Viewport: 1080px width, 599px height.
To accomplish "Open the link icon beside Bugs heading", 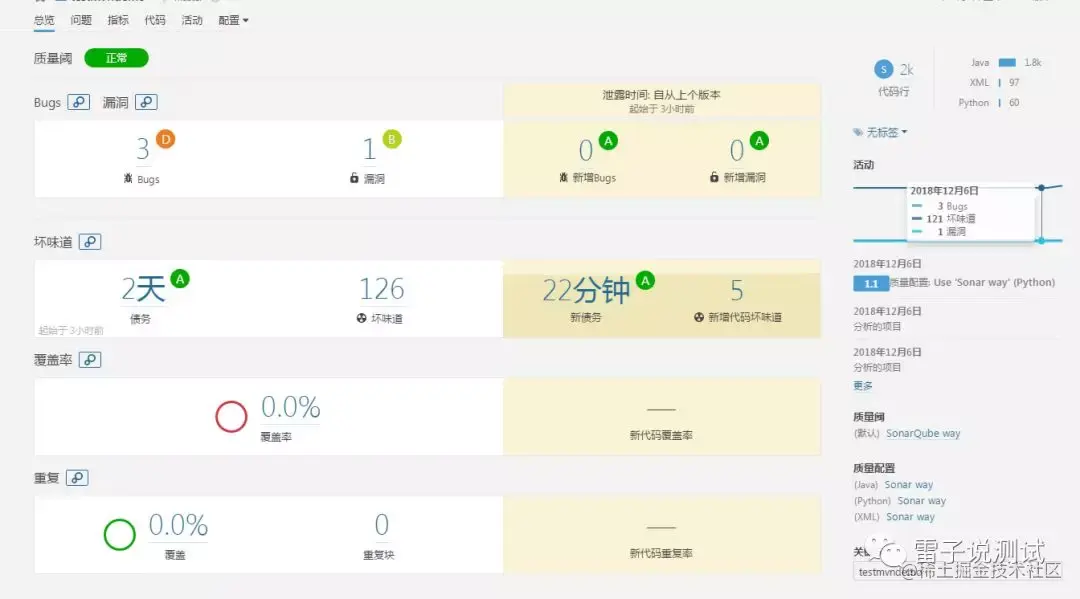I will tap(79, 102).
